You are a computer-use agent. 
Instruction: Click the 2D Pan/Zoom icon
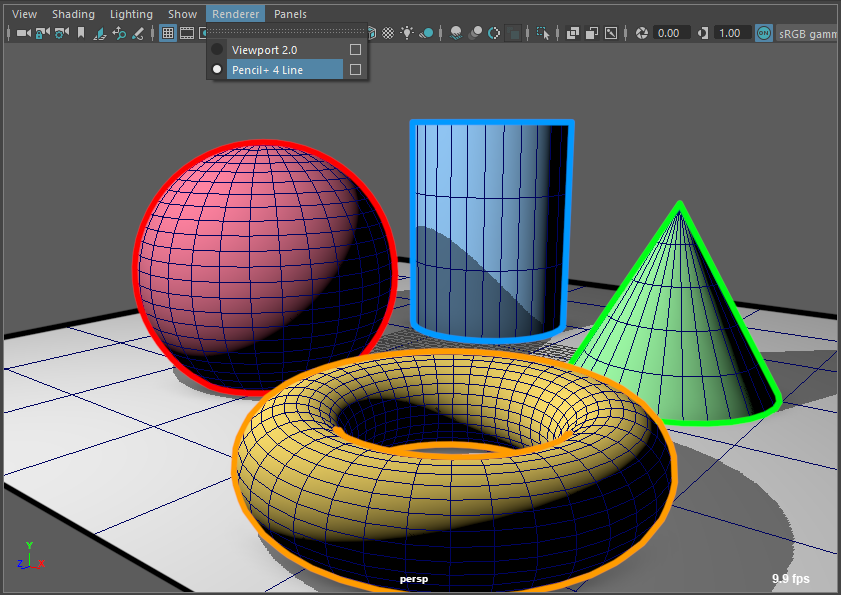pyautogui.click(x=119, y=33)
